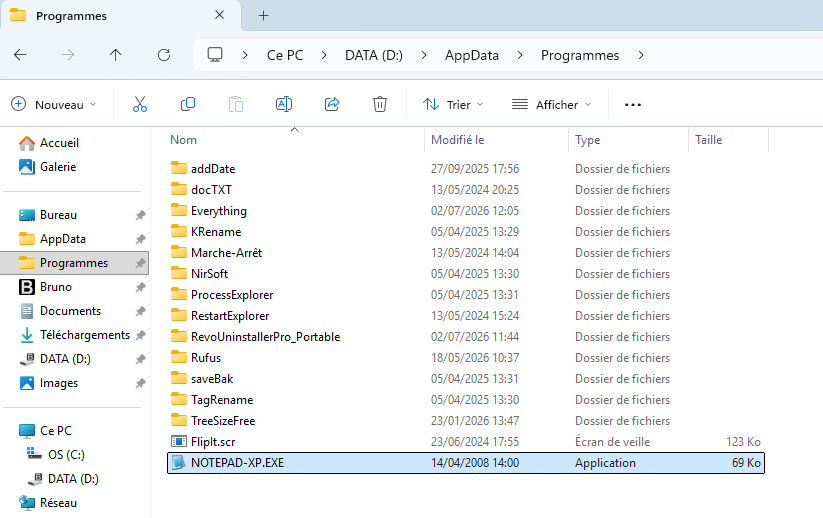
Task: Refresh the folder view
Action: tap(164, 55)
